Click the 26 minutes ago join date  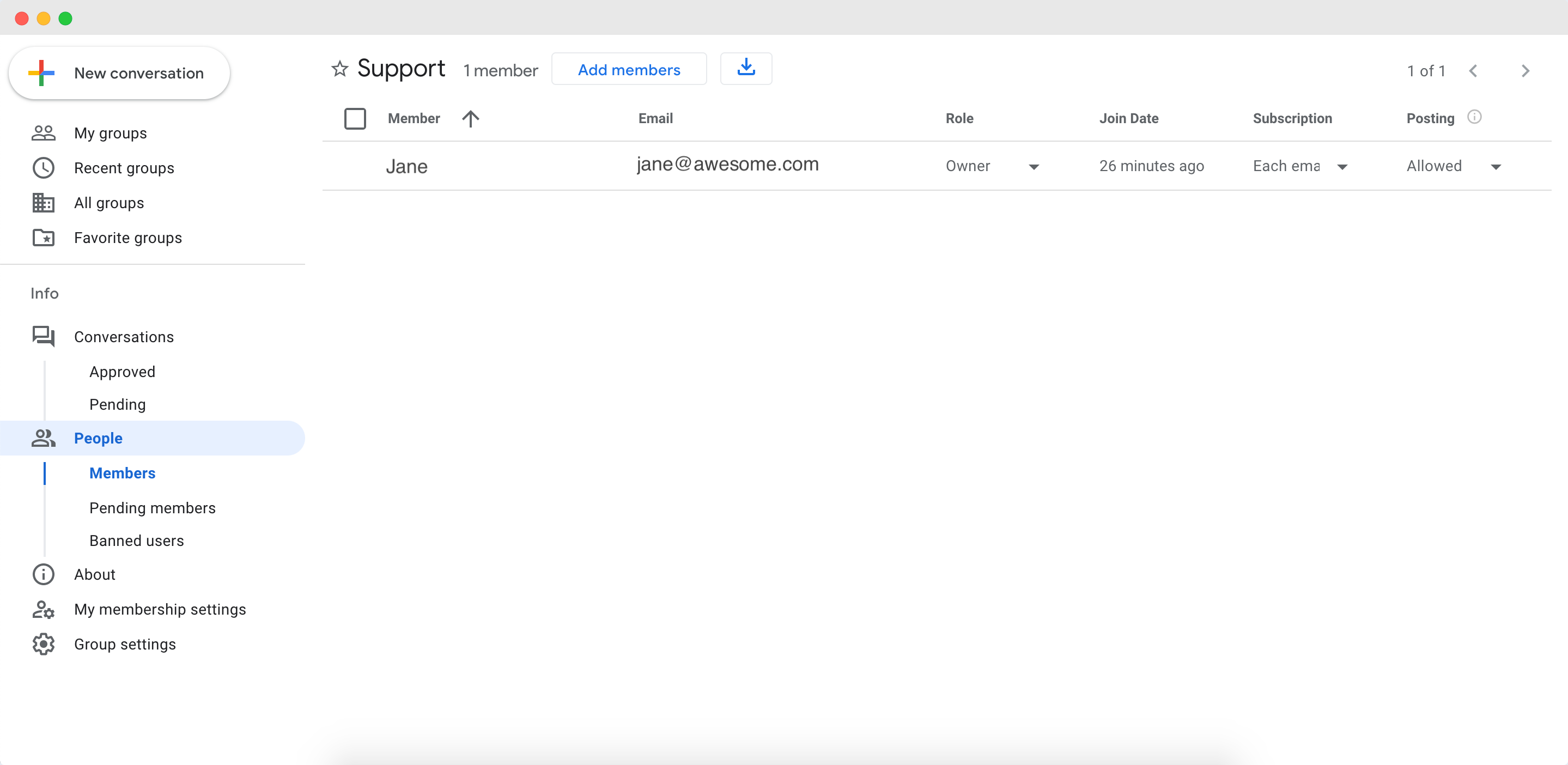click(x=1151, y=166)
